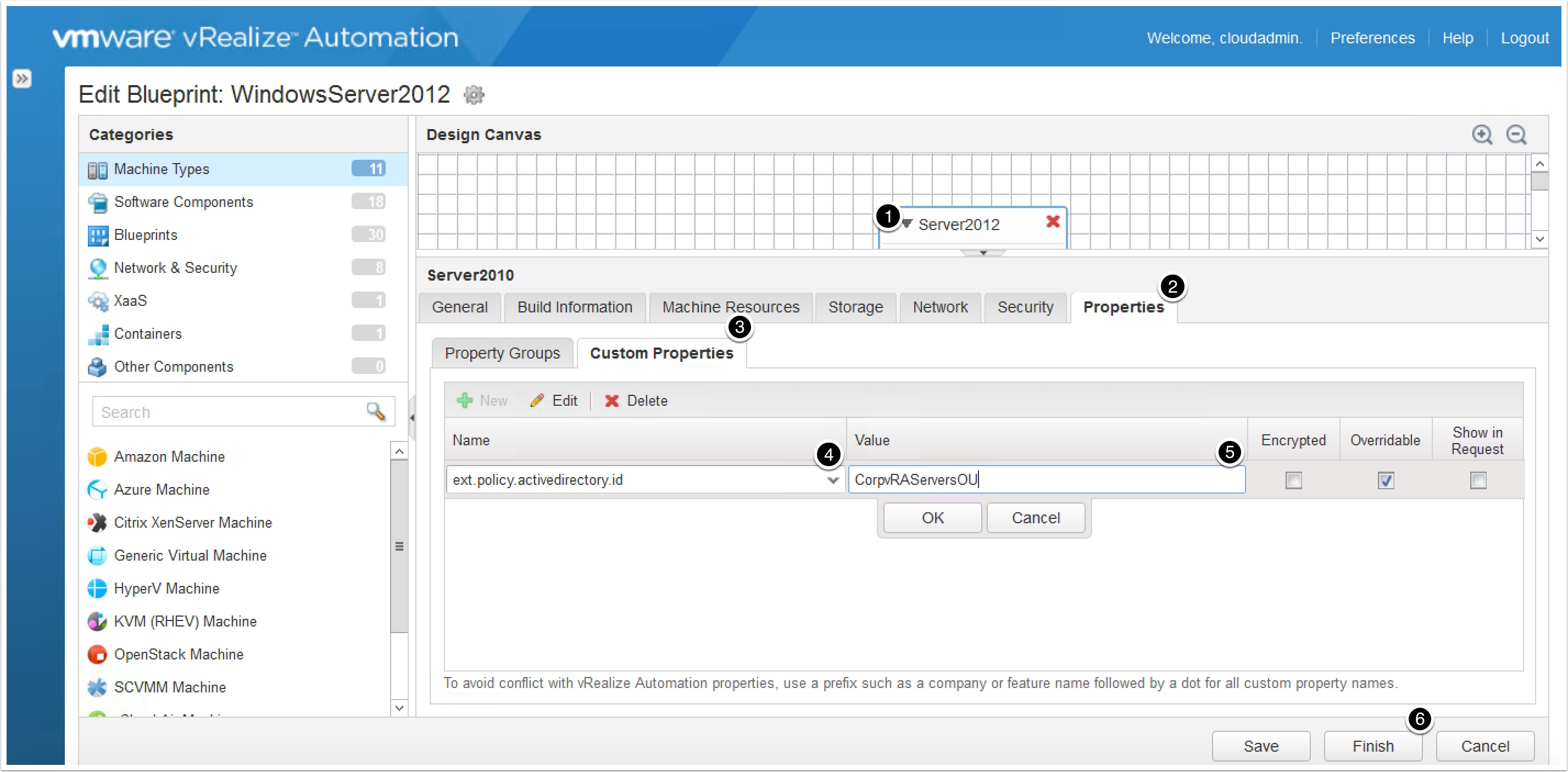Click the Logout link

tap(1524, 38)
